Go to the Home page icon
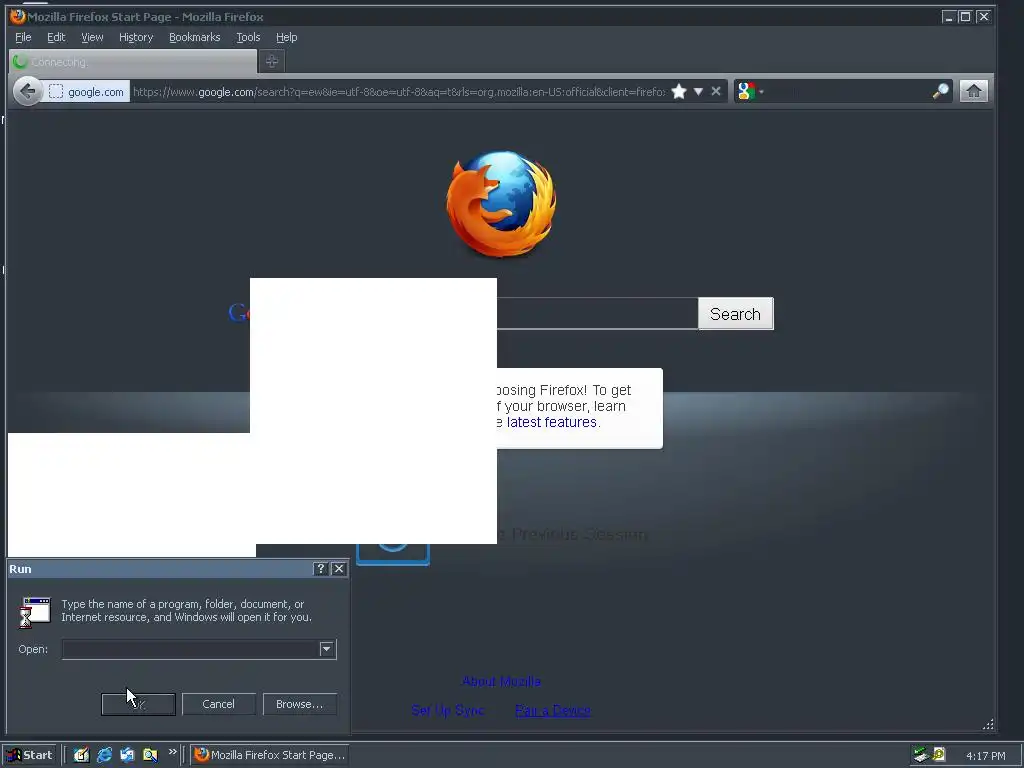Screen dimensions: 1024x768 coord(974,91)
